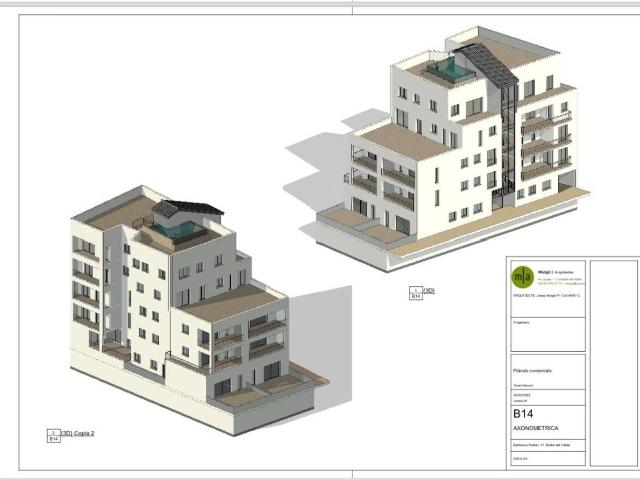Click the address line near title block bottom

(x=541, y=445)
